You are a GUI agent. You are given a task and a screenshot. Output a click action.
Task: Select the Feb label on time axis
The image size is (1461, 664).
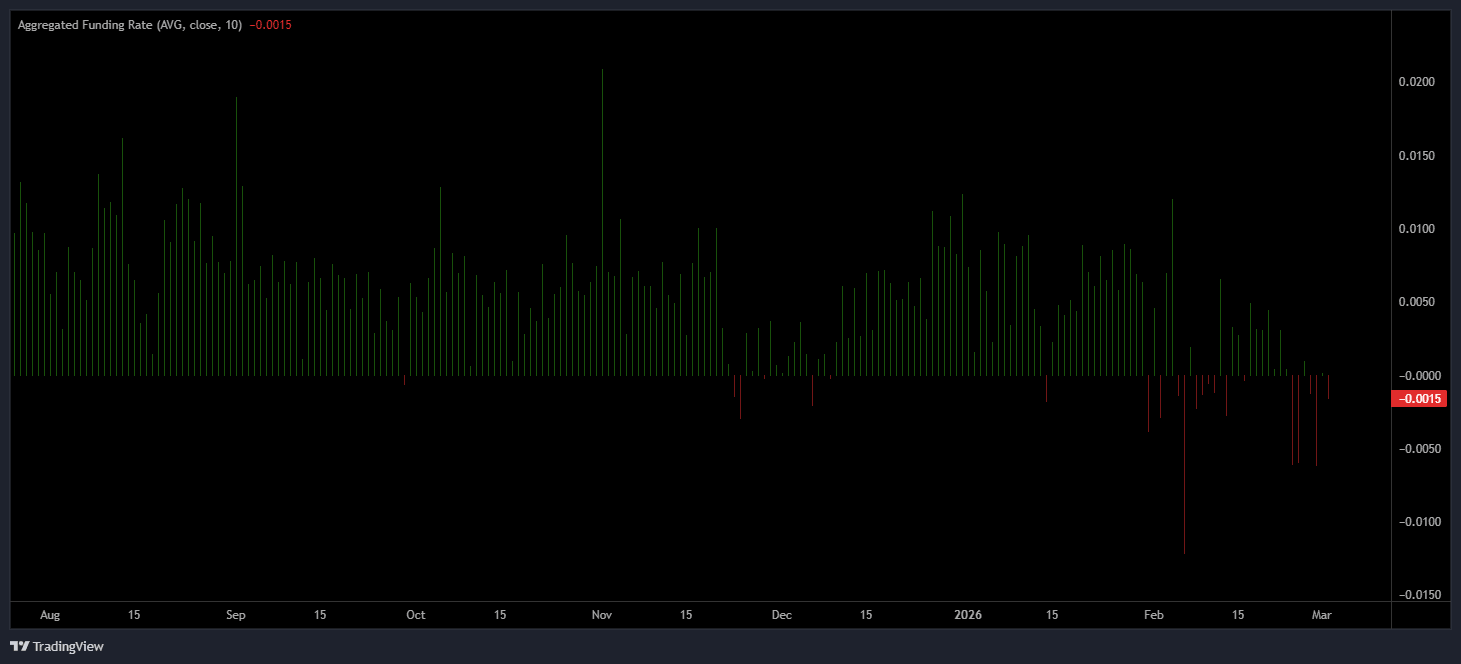click(x=1154, y=615)
